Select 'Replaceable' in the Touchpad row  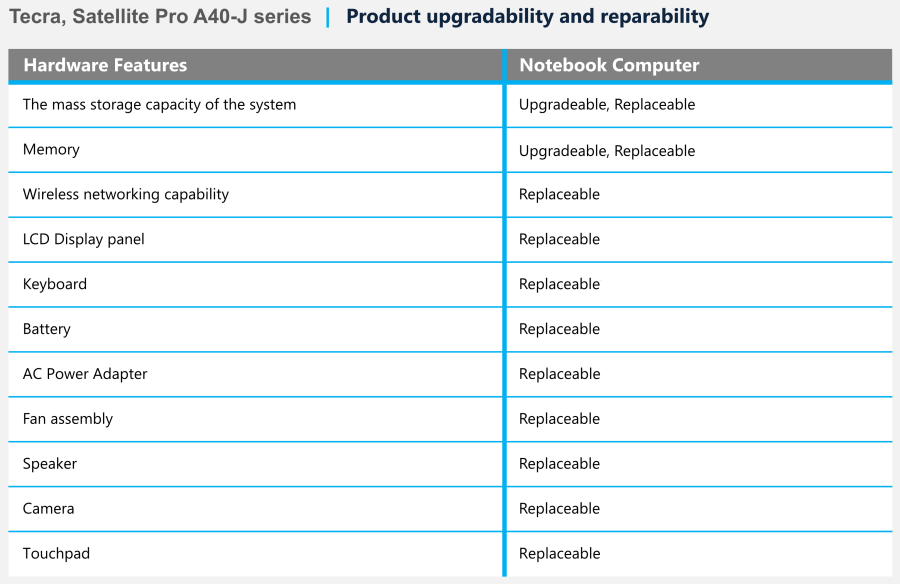(559, 555)
